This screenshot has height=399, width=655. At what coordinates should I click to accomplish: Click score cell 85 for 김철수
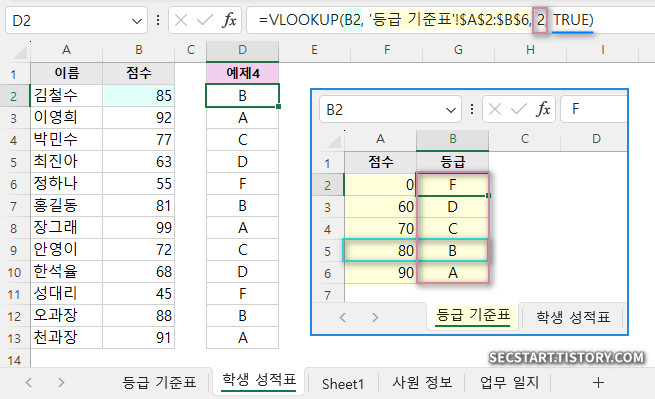click(139, 96)
